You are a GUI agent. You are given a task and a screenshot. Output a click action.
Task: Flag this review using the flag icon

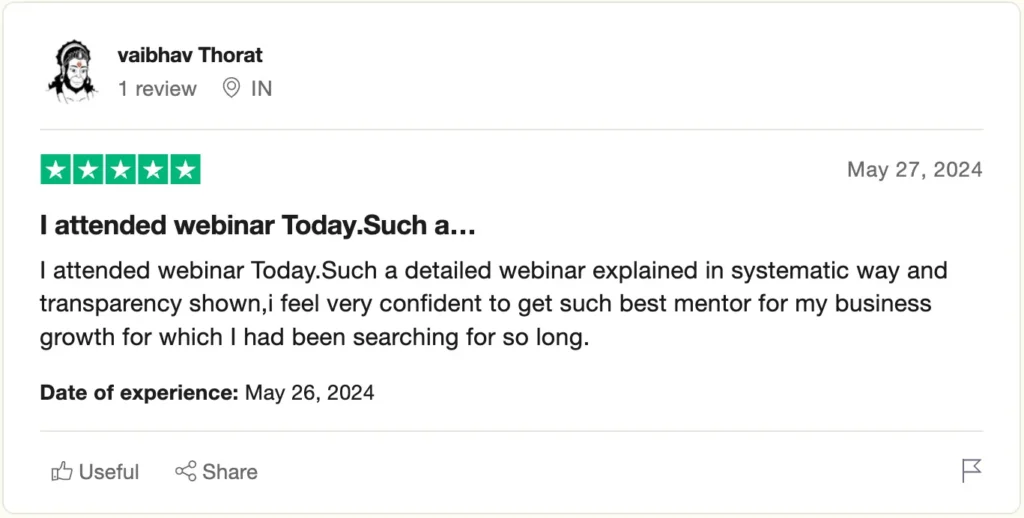click(971, 471)
